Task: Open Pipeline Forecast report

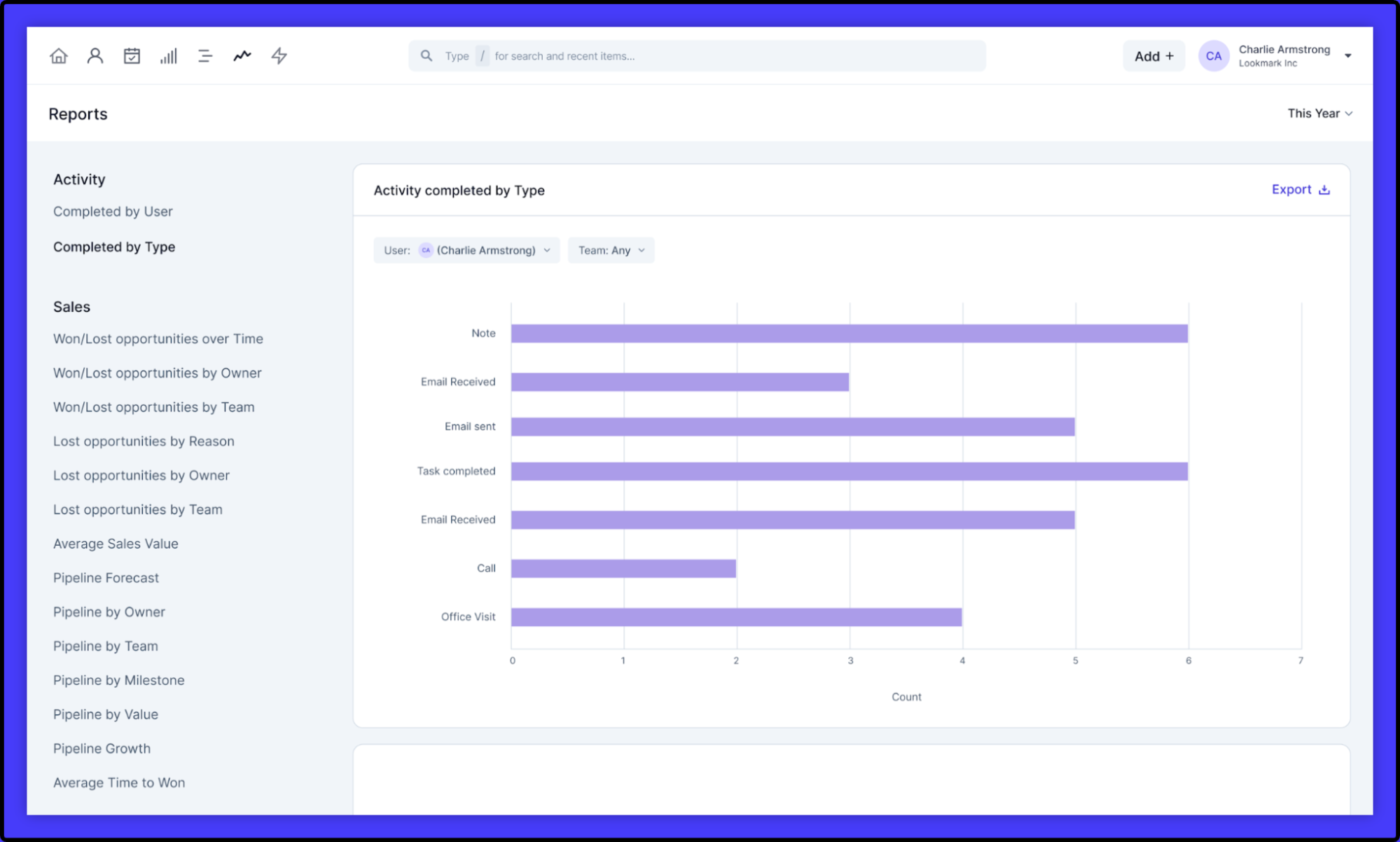Action: tap(106, 578)
